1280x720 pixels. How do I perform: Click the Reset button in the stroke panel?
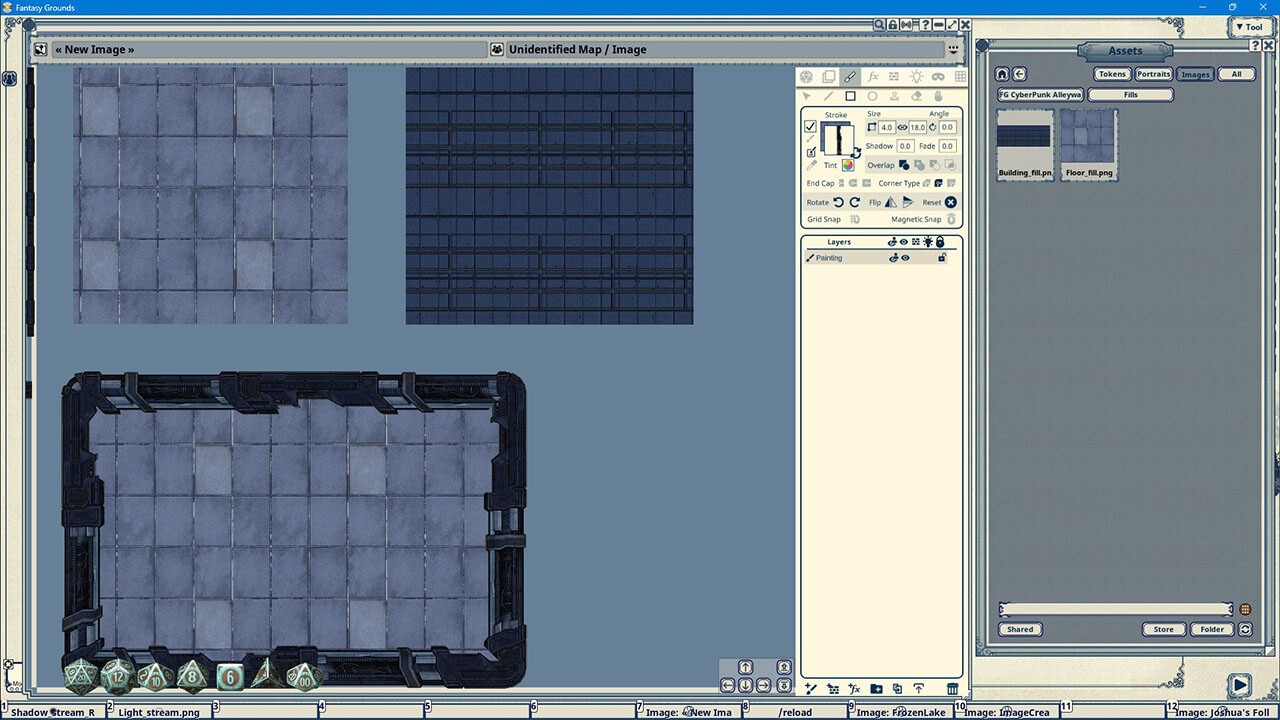pos(950,202)
